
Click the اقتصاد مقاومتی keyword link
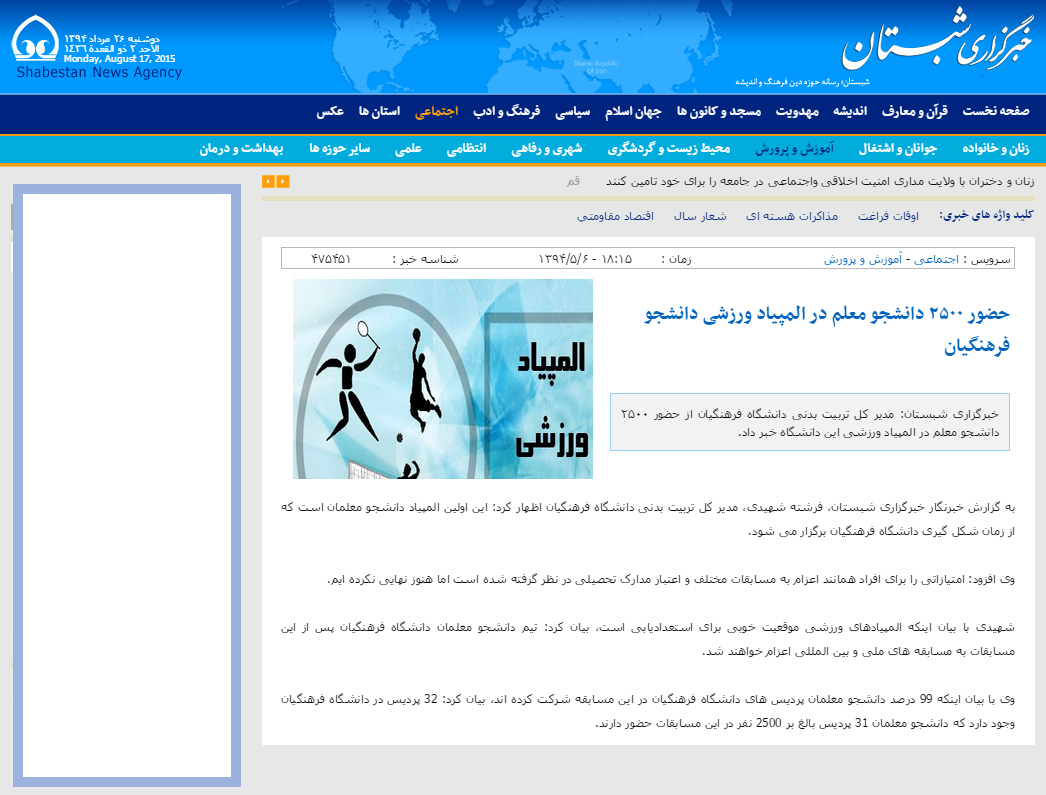tap(615, 216)
